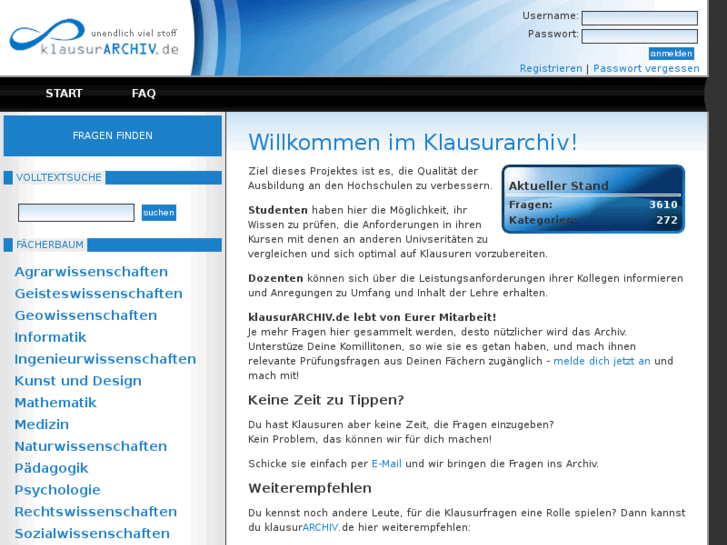This screenshot has width=727, height=545.
Task: Open Ingenieurwissenschaften category
Action: click(105, 359)
